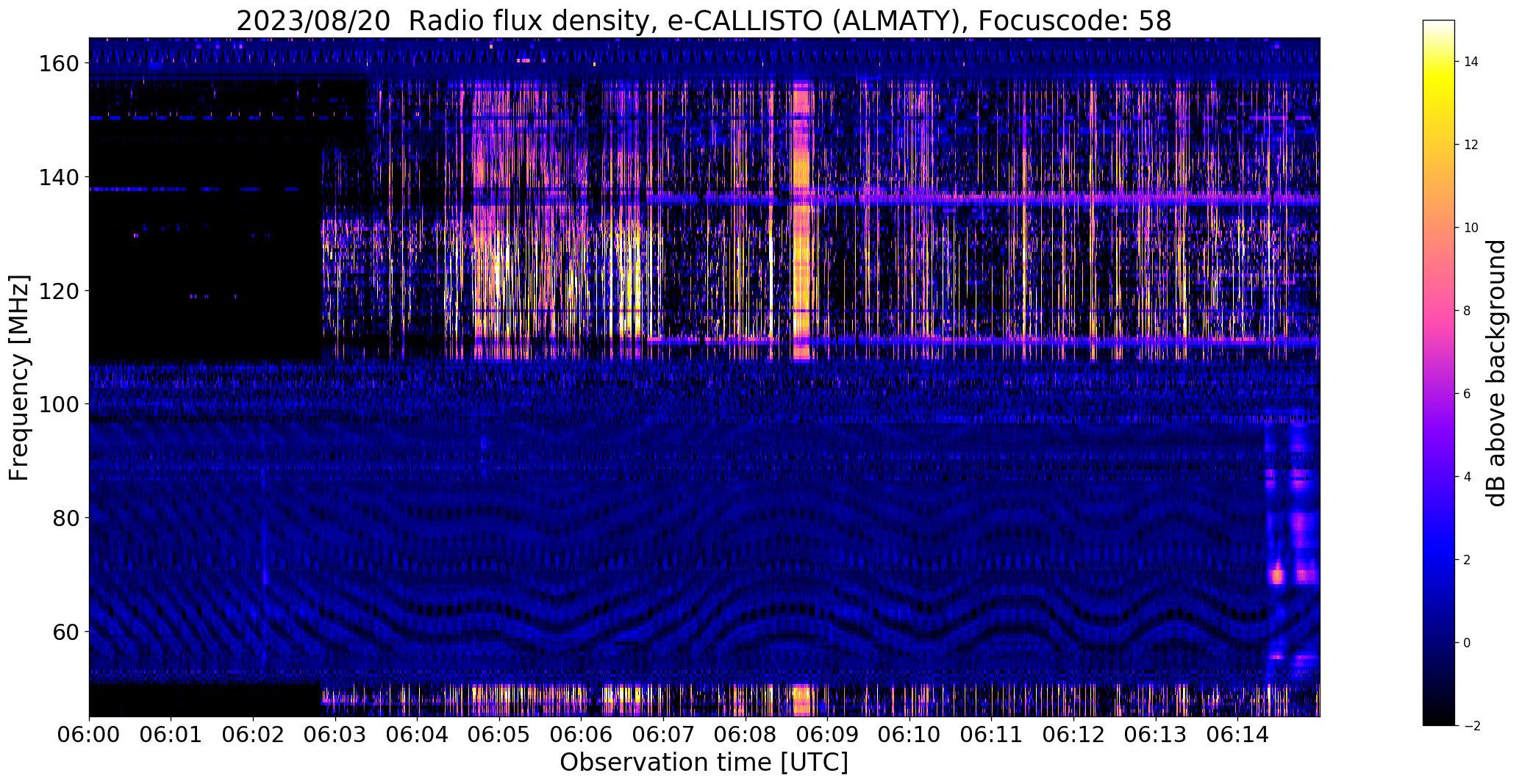The width and height of the screenshot is (1519, 784).
Task: Click the 06:01 time tick label
Action: tap(171, 735)
